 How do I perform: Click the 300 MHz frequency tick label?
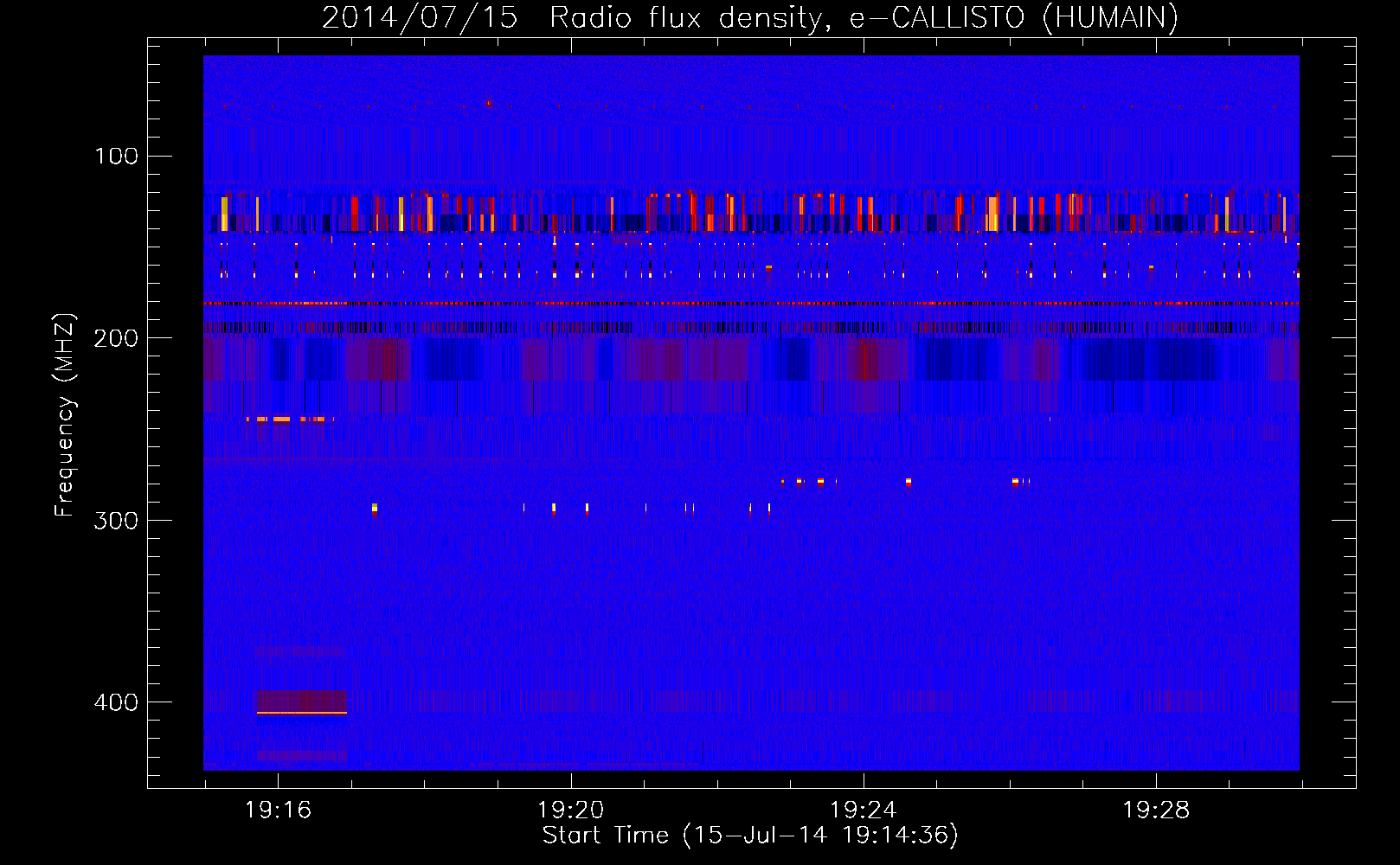coord(116,521)
